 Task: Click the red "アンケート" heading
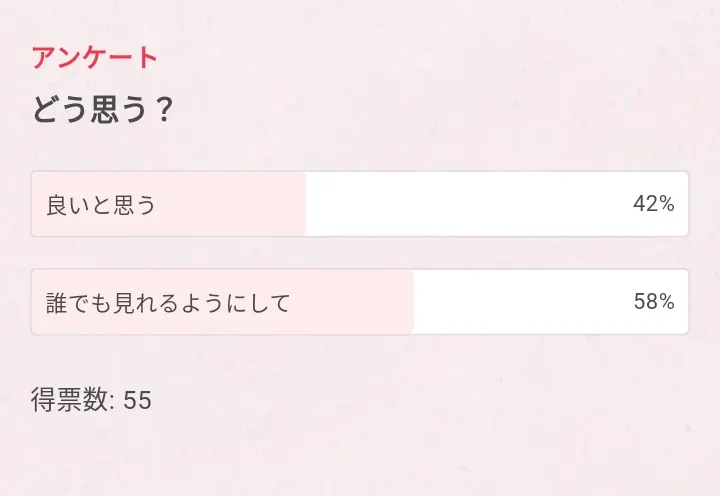95,58
